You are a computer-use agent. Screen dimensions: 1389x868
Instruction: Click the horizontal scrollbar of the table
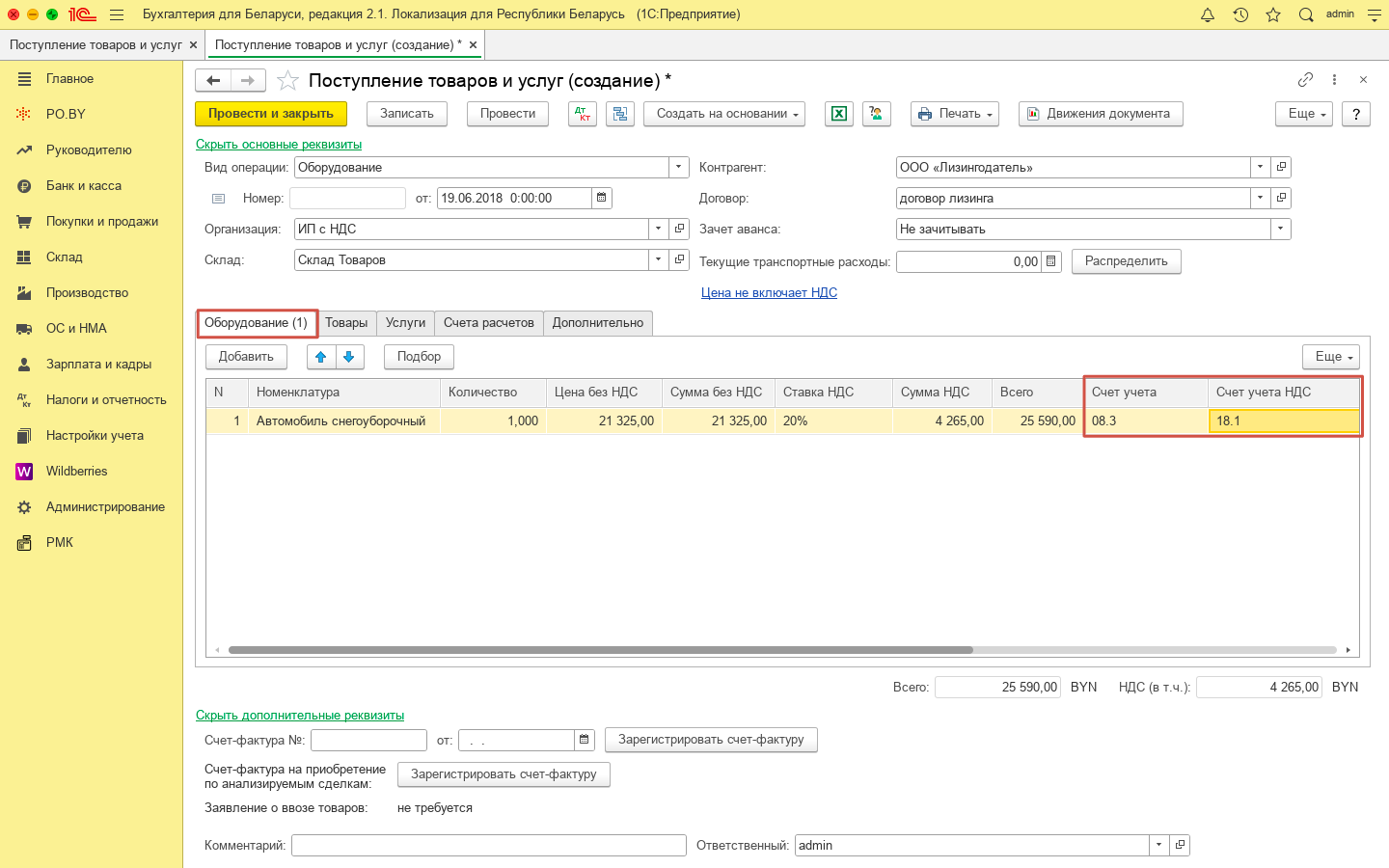click(600, 650)
